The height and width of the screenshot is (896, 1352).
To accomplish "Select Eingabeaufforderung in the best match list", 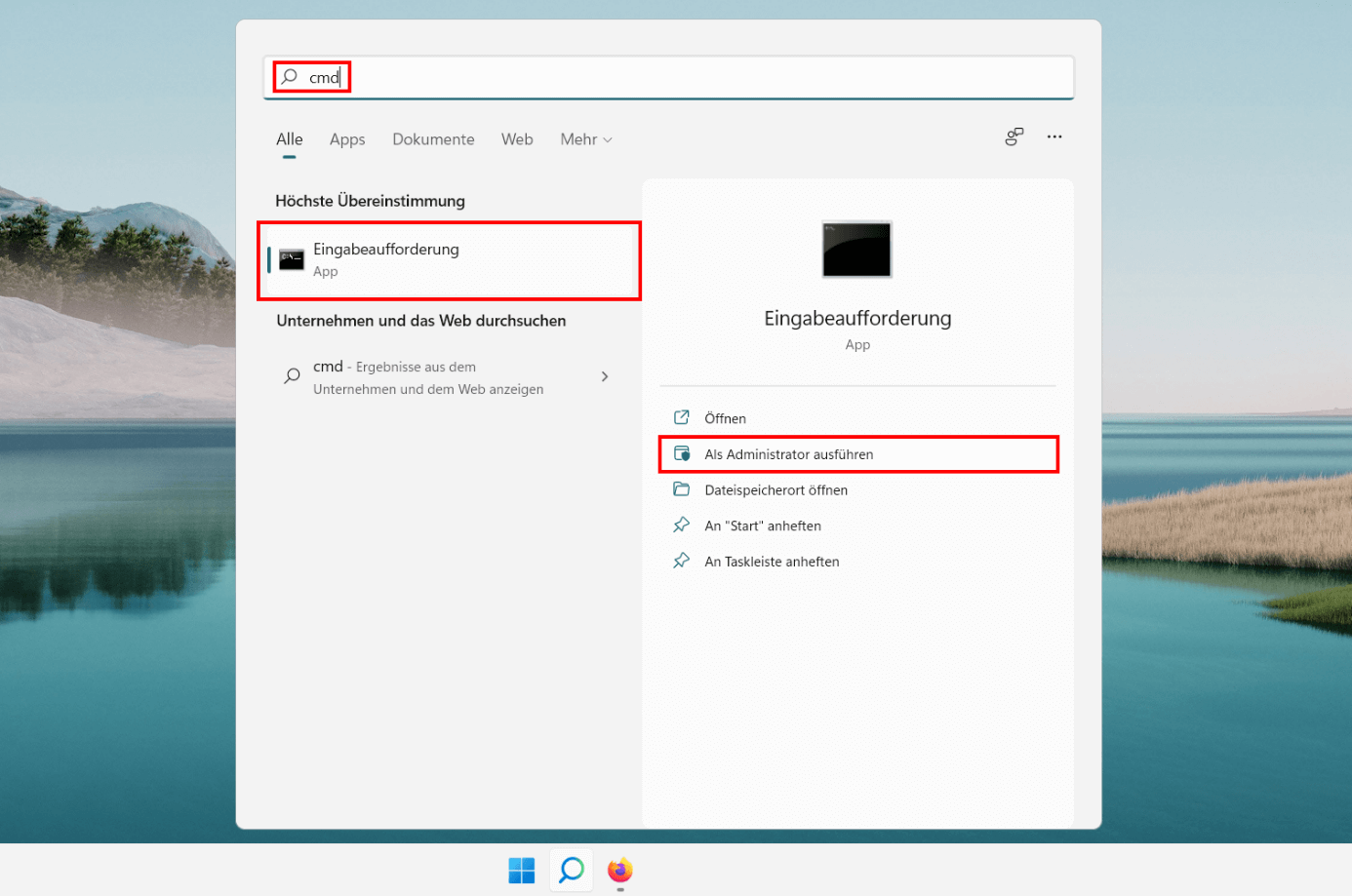I will [449, 260].
